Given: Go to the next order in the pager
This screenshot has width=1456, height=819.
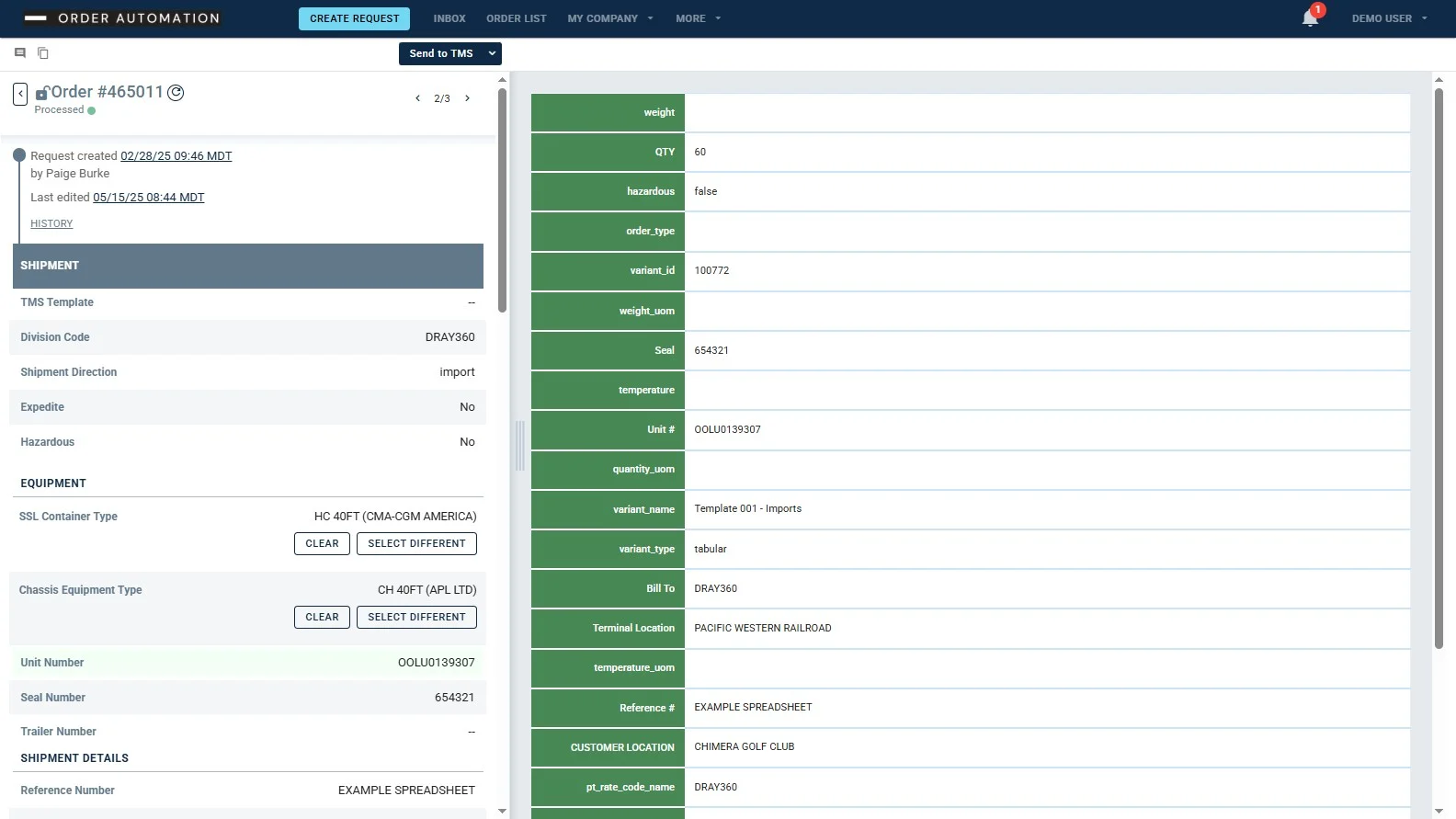Looking at the screenshot, I should pyautogui.click(x=467, y=98).
